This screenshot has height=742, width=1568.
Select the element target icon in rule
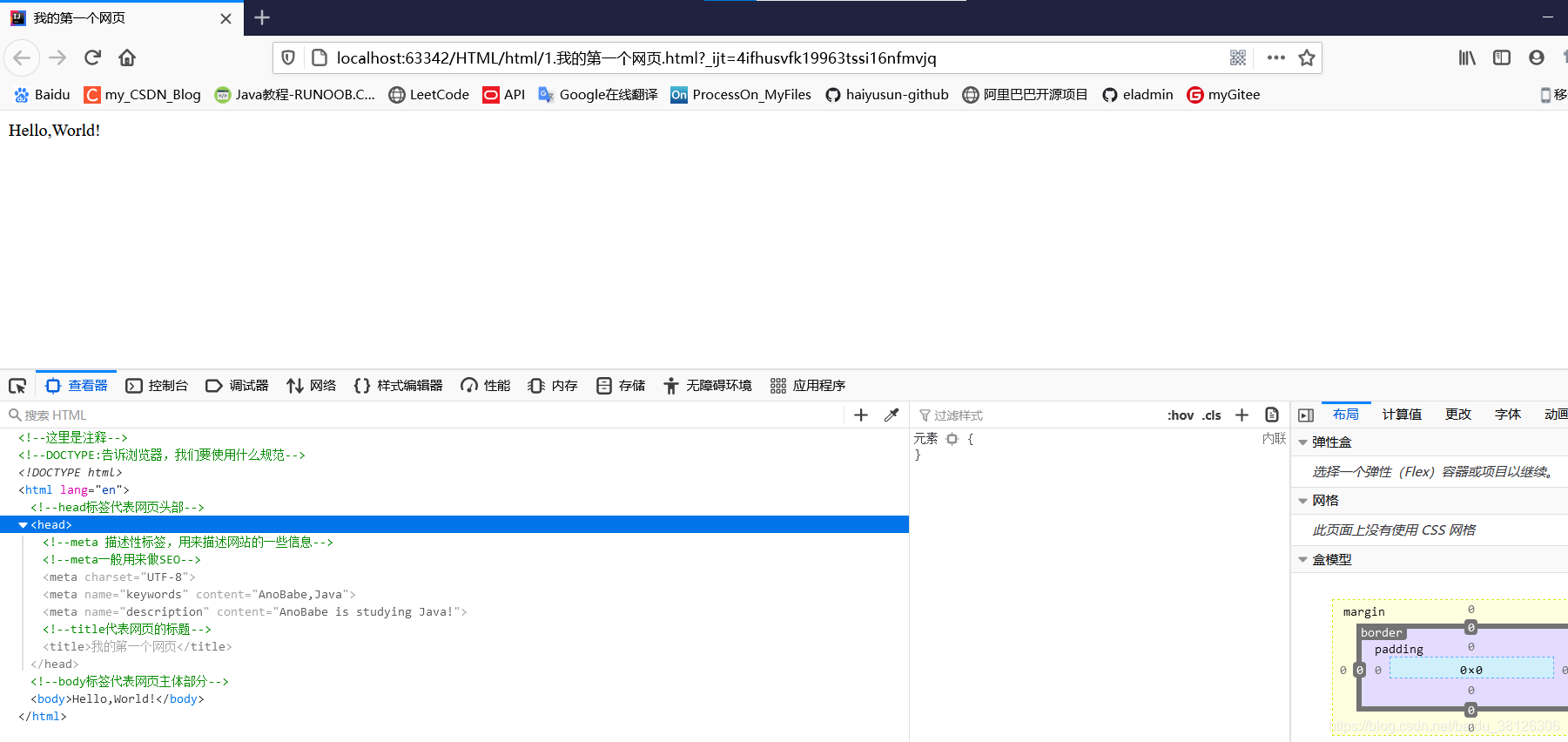tap(952, 439)
